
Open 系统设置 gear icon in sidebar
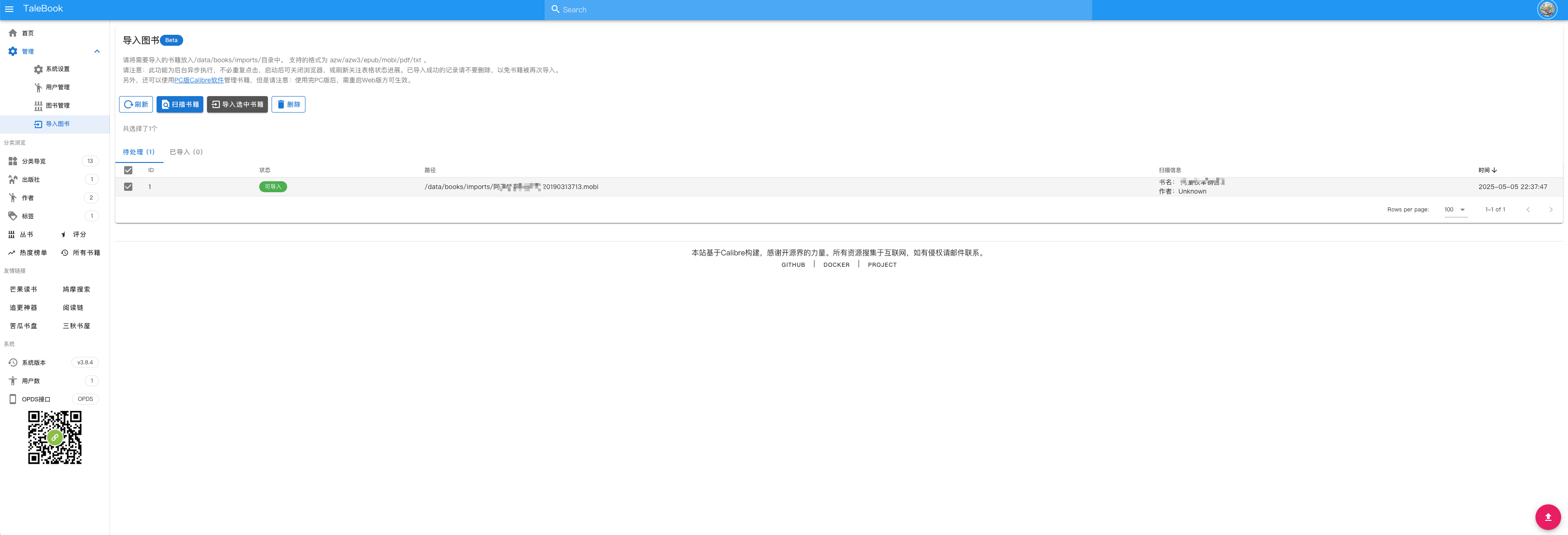pyautogui.click(x=38, y=70)
